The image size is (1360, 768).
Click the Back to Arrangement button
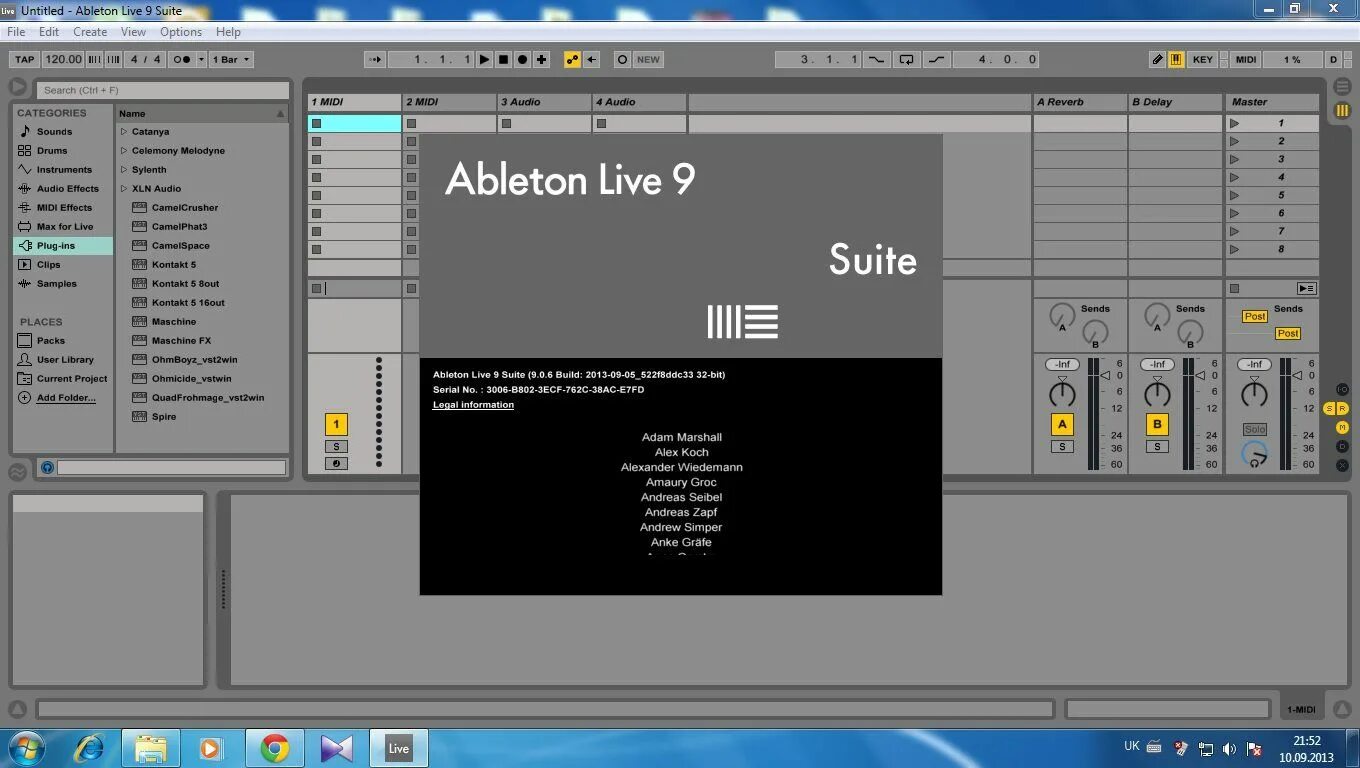[x=1306, y=288]
